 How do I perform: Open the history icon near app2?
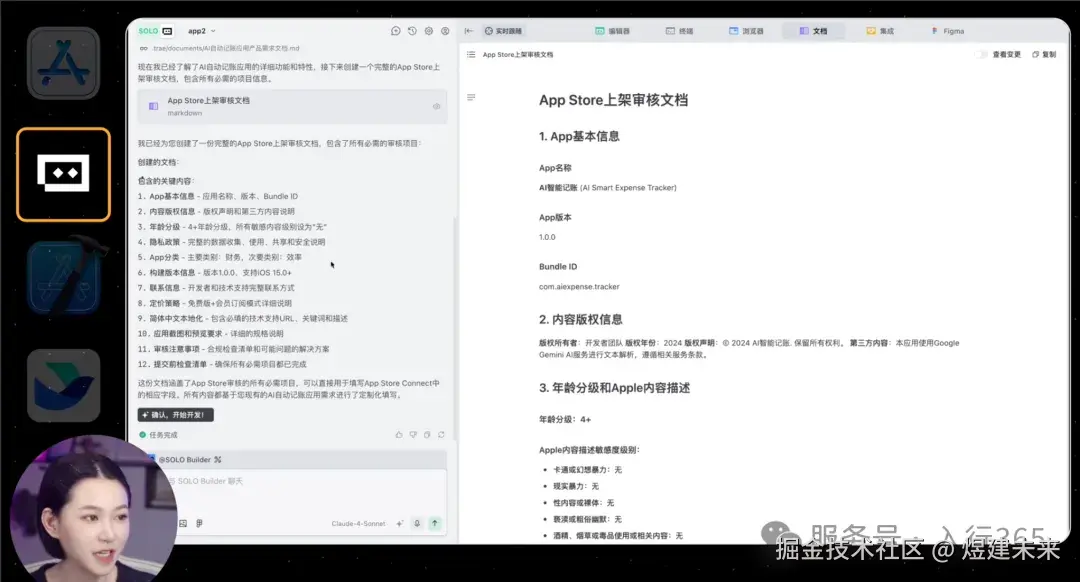pos(411,30)
